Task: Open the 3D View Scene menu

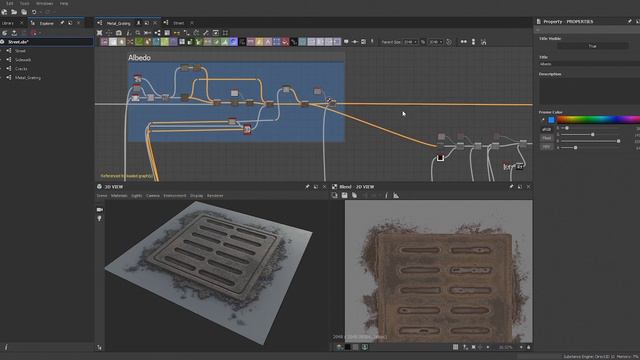Action: (x=102, y=196)
